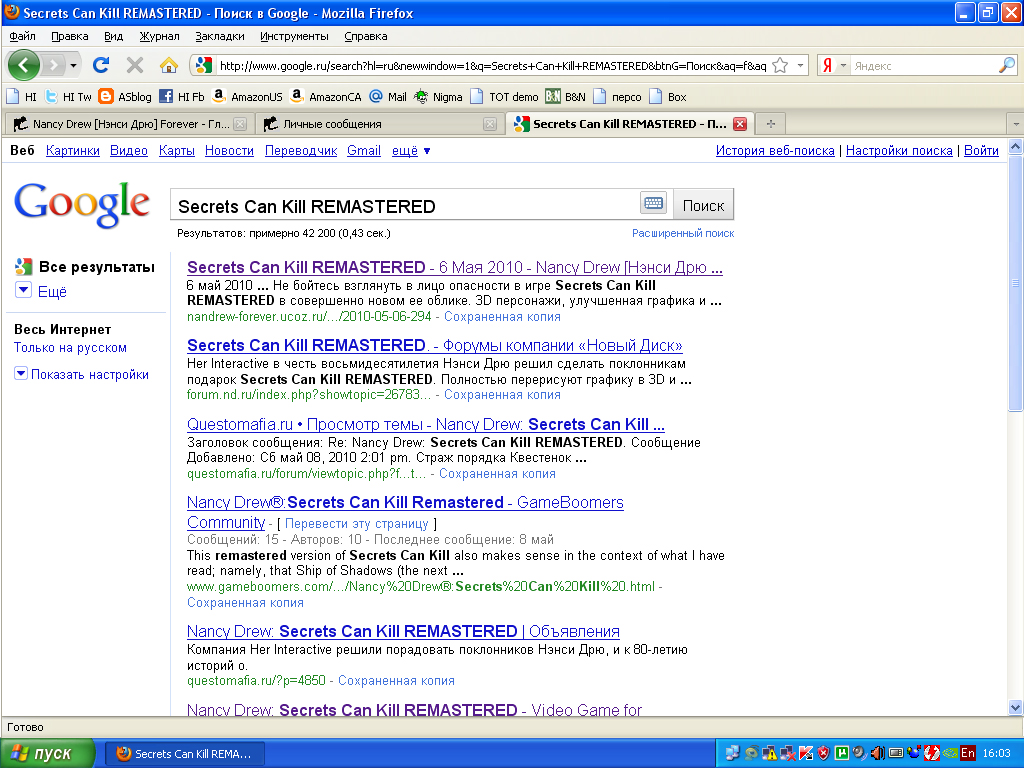Screen dimensions: 1024x768
Task: Open the Справка menu
Action: point(366,36)
